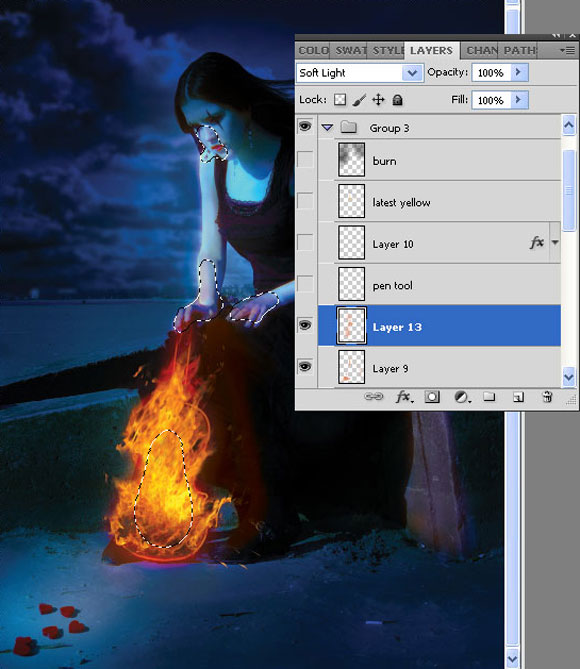
Task: Lock transparent pixels
Action: pos(340,99)
